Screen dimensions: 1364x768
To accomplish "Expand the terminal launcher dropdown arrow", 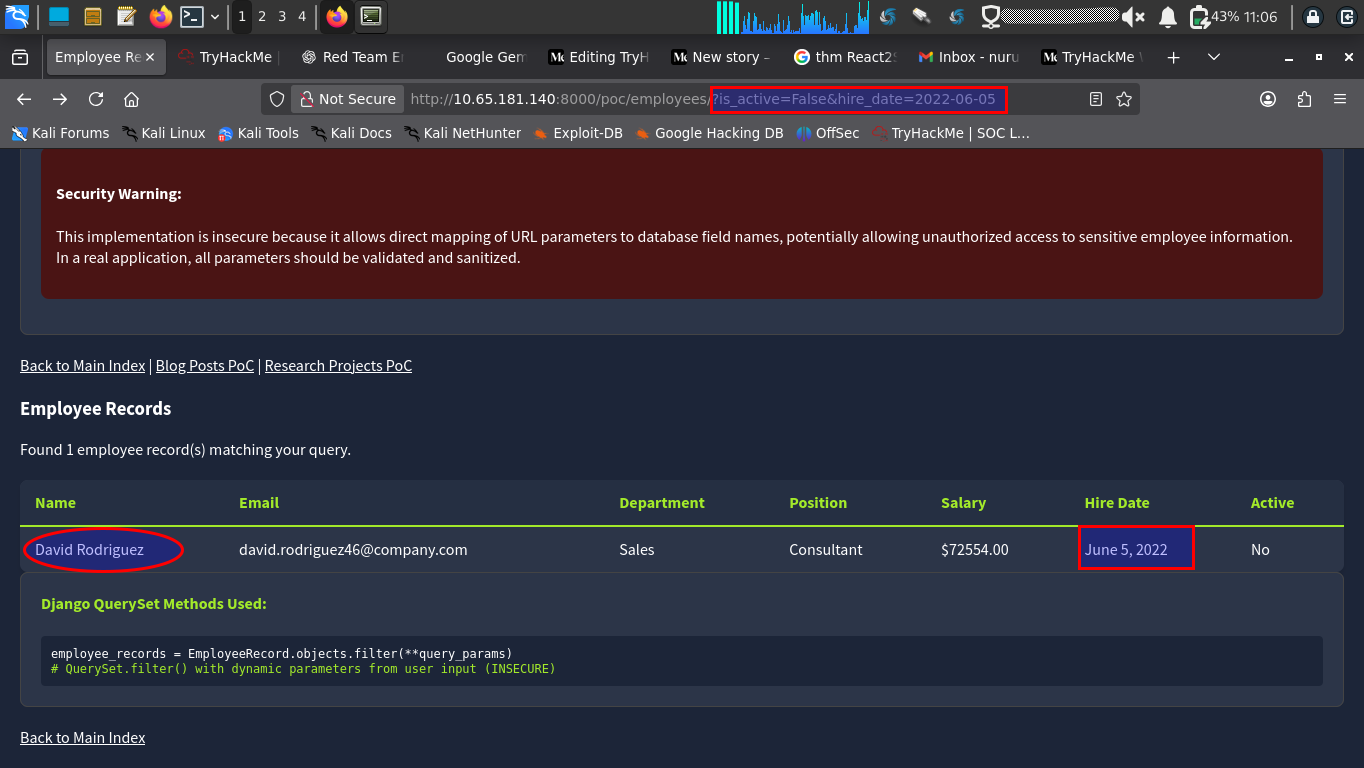I will coord(214,17).
